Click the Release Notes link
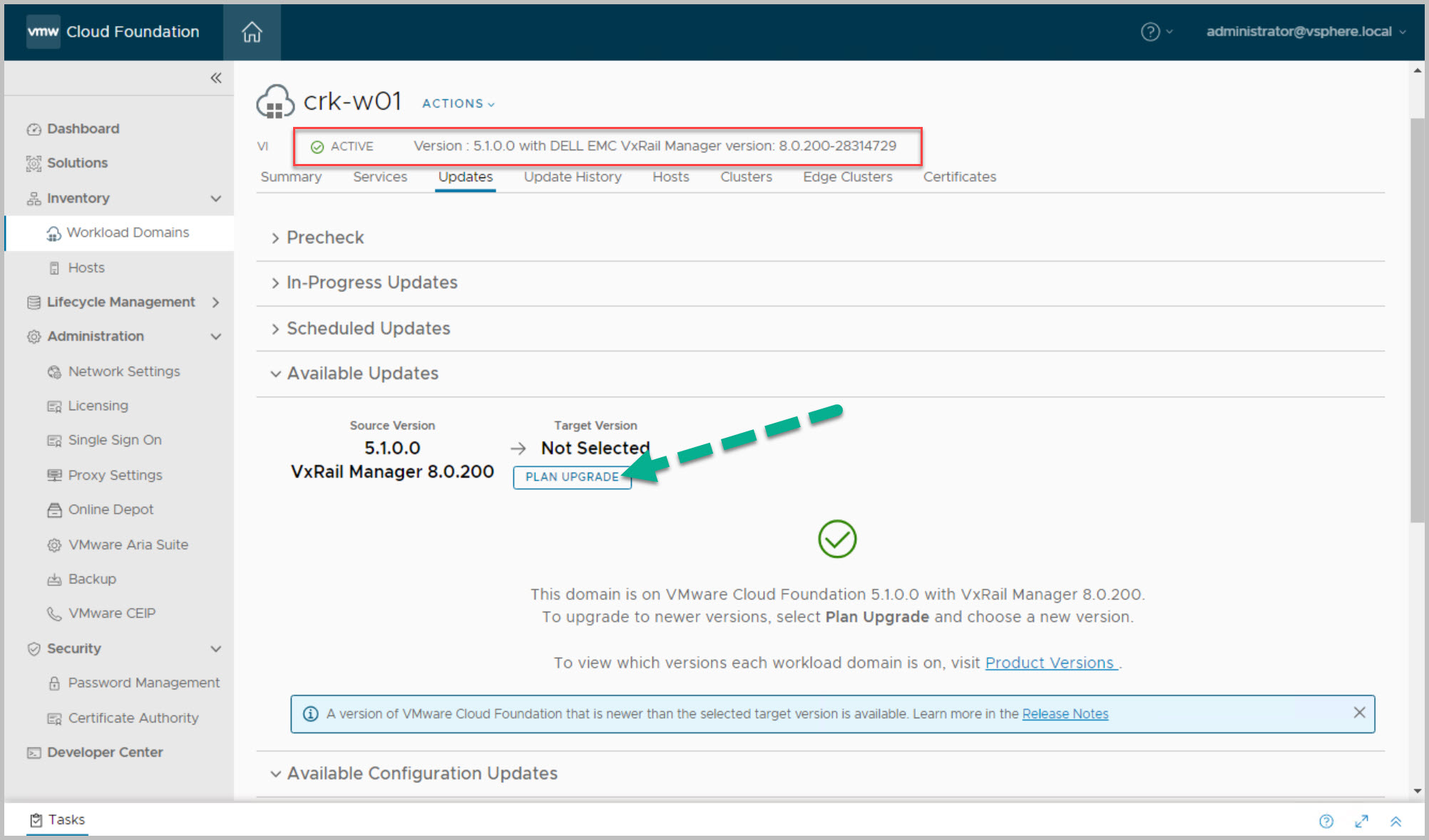 point(1065,714)
